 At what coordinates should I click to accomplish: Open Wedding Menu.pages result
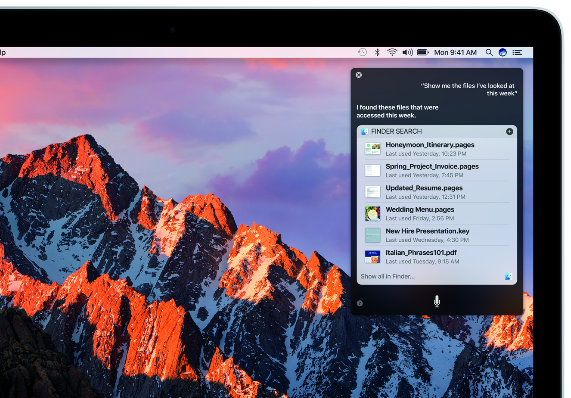[x=437, y=213]
